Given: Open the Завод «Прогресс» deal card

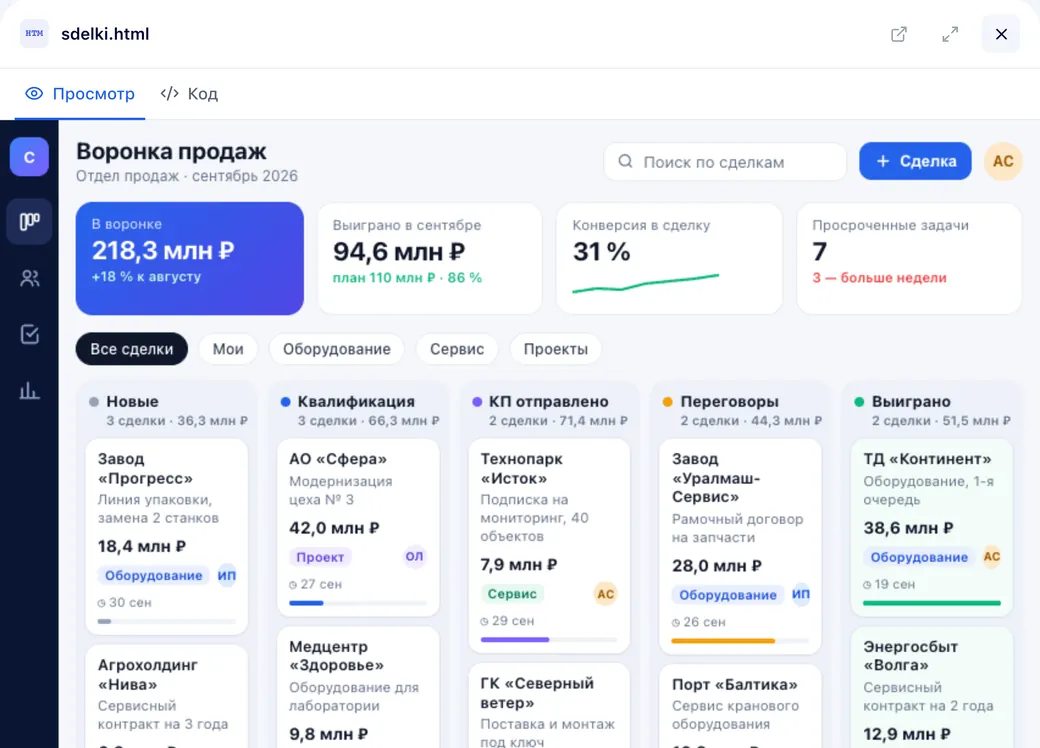Looking at the screenshot, I should pos(166,536).
